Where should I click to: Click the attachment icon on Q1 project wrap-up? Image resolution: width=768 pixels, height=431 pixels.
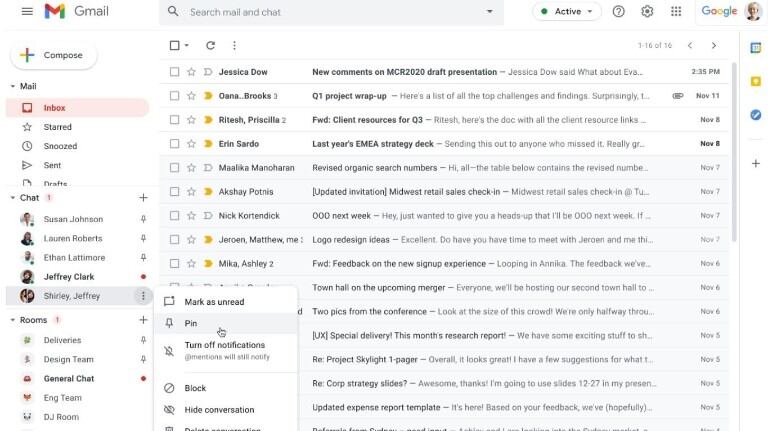pos(678,96)
